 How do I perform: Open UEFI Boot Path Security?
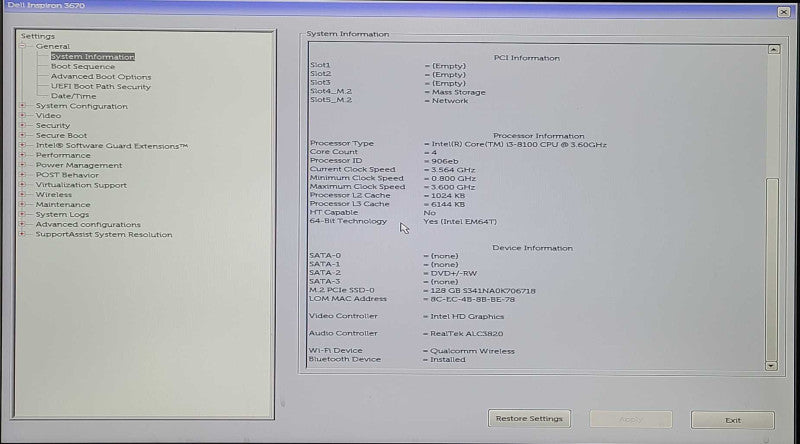coord(101,86)
